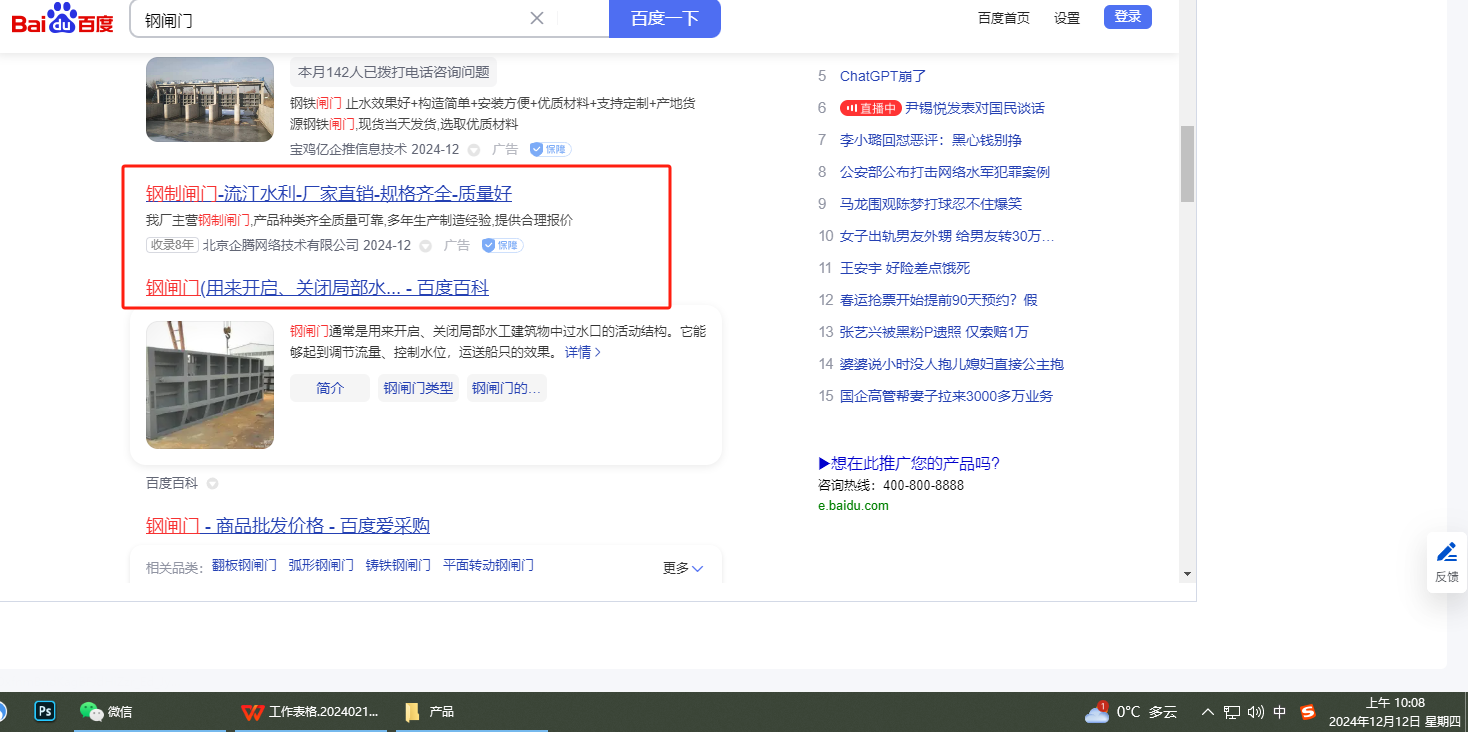The image size is (1468, 732).
Task: Click the page vertical scrollbar thumb
Action: pos(1187,164)
